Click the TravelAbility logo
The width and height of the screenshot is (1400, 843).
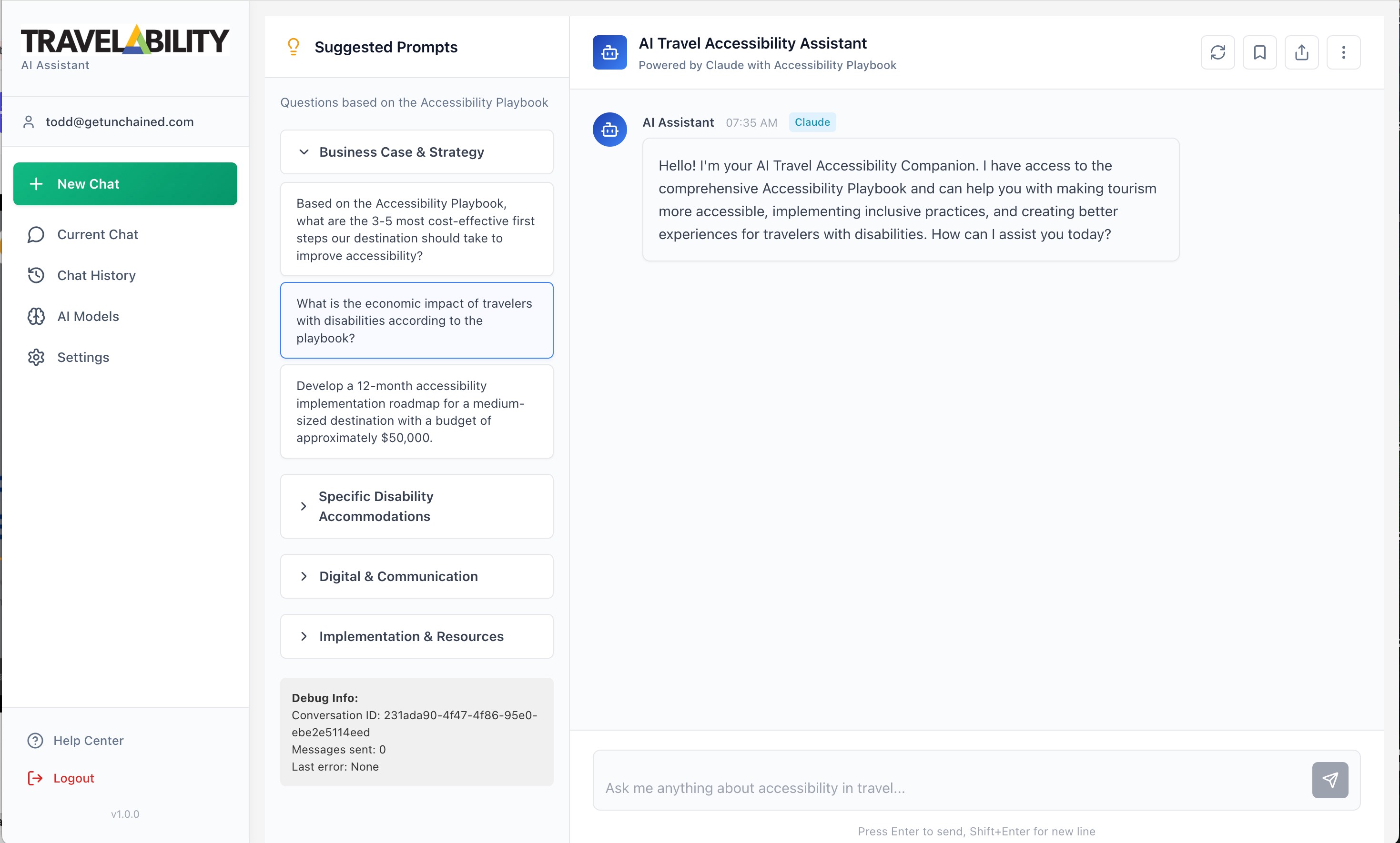[125, 40]
